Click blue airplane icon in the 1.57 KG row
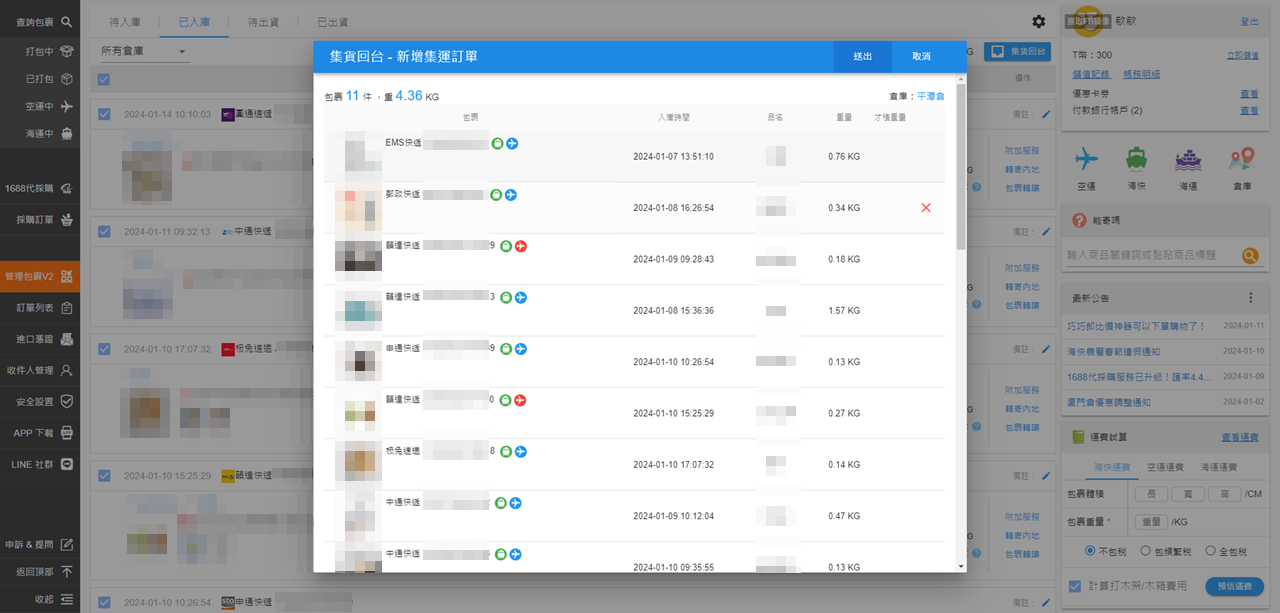 (520, 297)
